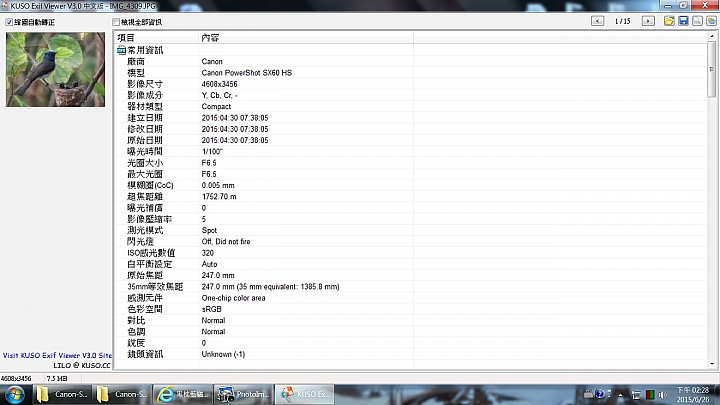Show hidden tray icons with up arrow
This screenshot has height=405, width=720.
[x=620, y=395]
